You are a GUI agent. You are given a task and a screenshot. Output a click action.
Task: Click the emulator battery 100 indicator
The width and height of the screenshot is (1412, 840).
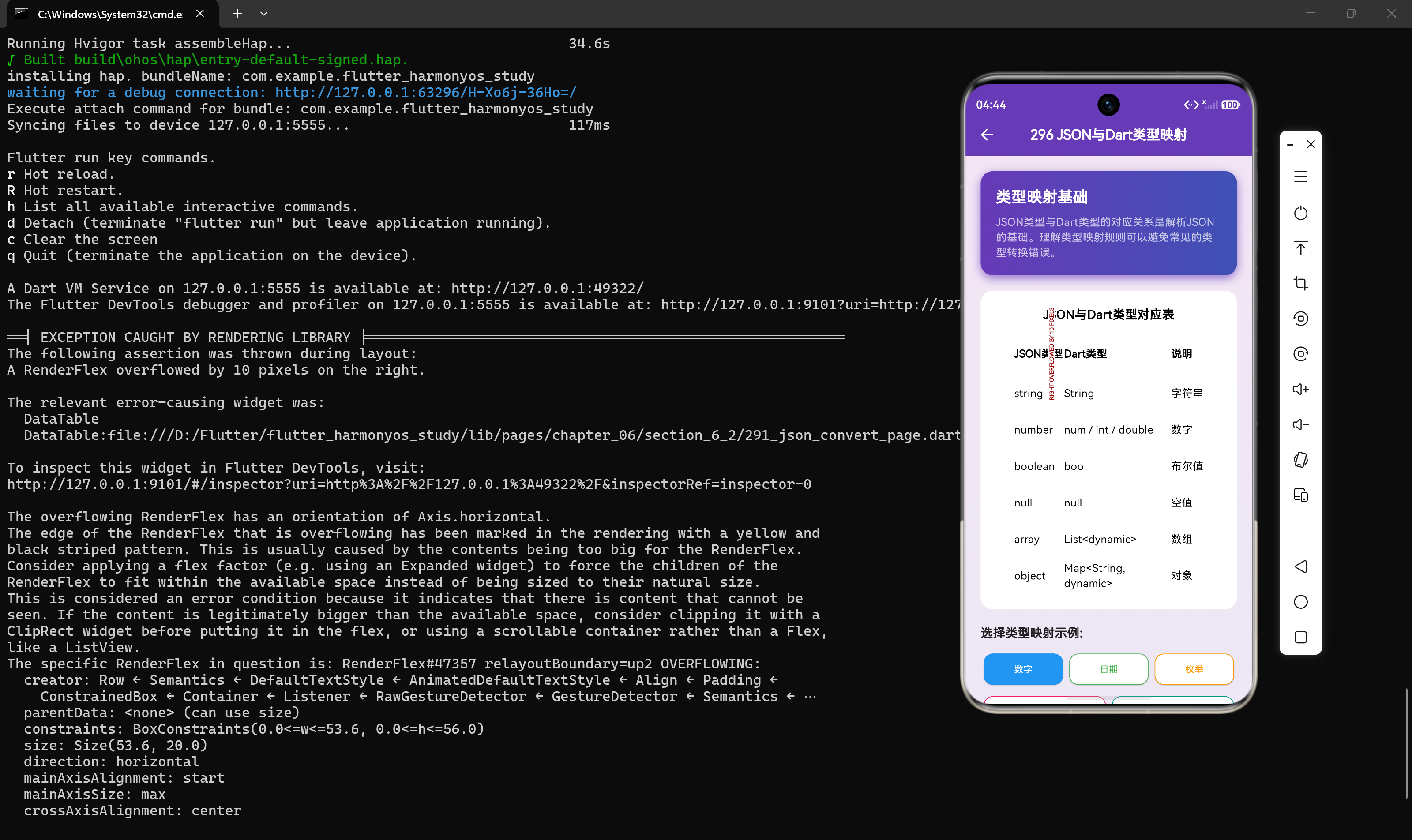click(1230, 105)
